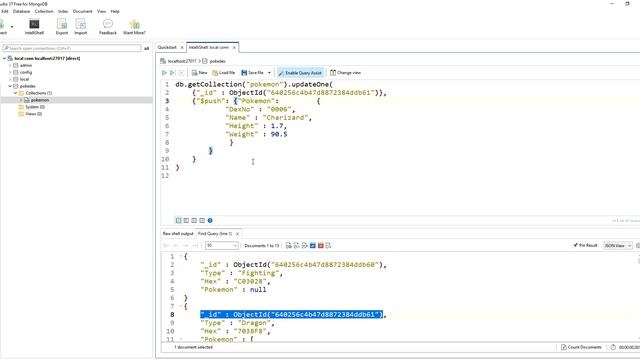Select the pokemon collection in tree
The width and height of the screenshot is (640, 360).
[40, 100]
